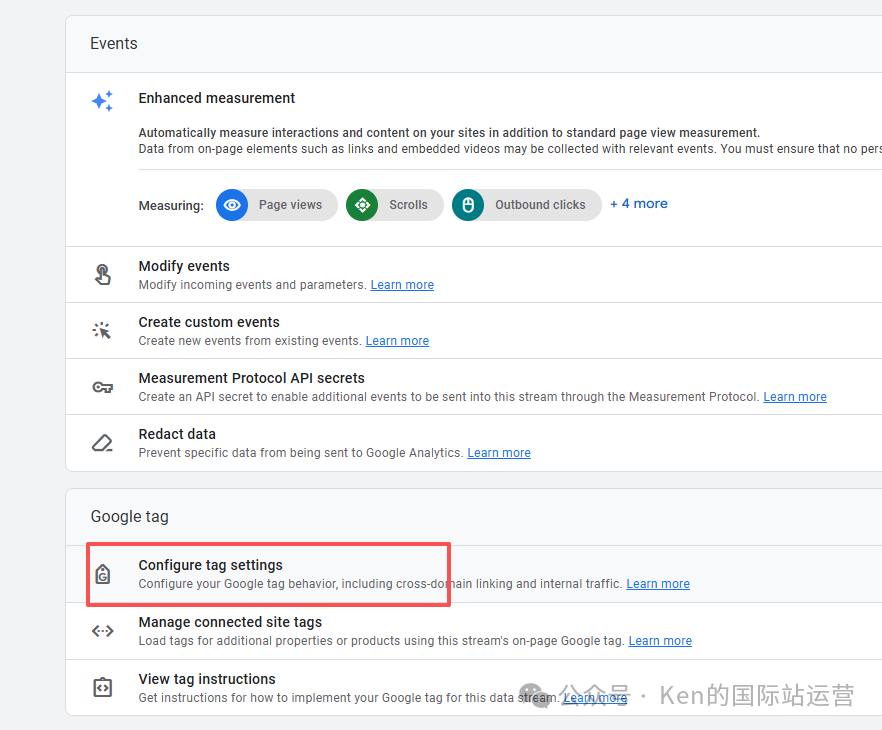Select the Outbound clicks chip
This screenshot has height=730, width=882.
(527, 205)
